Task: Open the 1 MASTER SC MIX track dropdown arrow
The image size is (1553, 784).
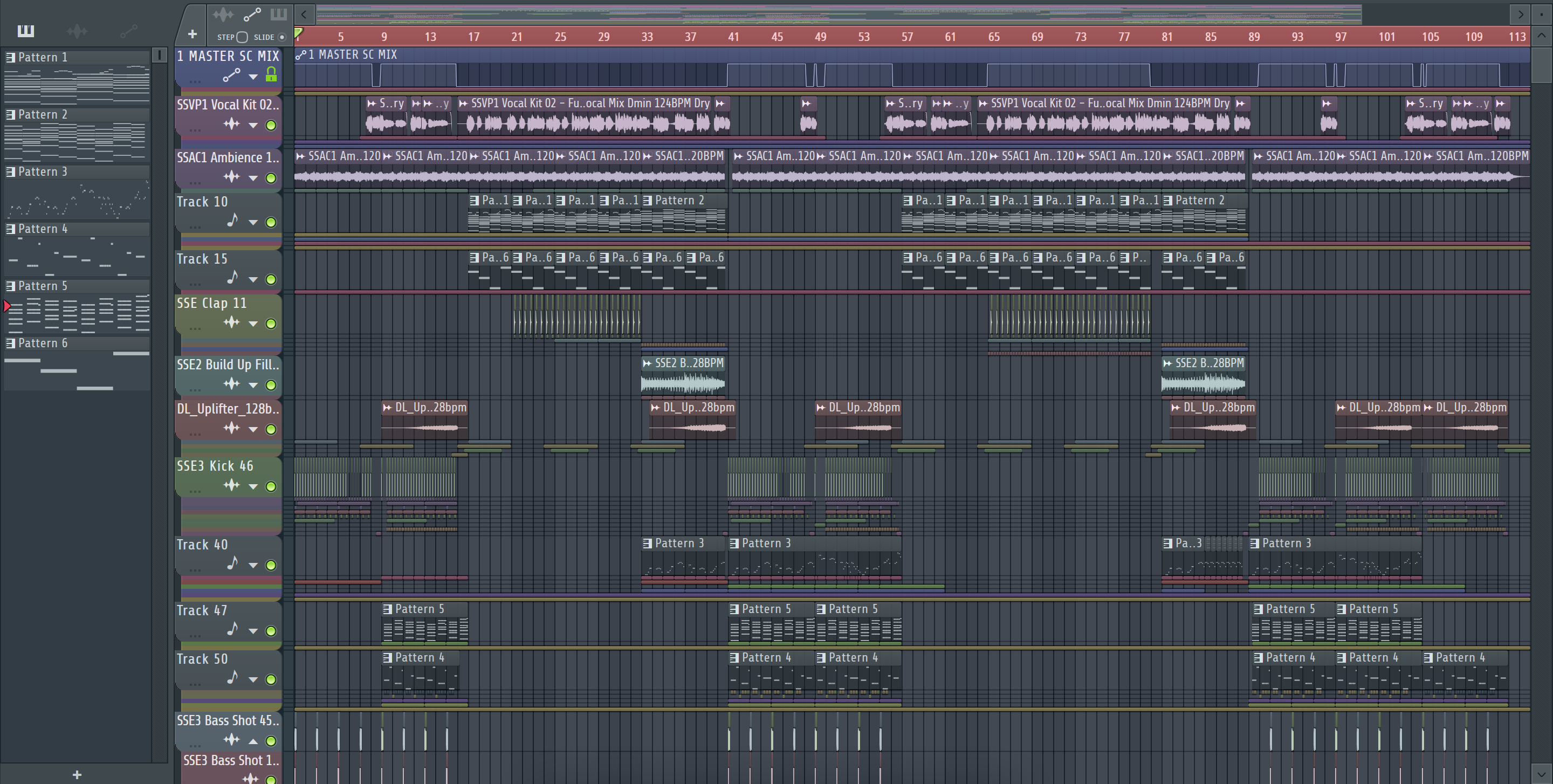Action: pos(253,77)
